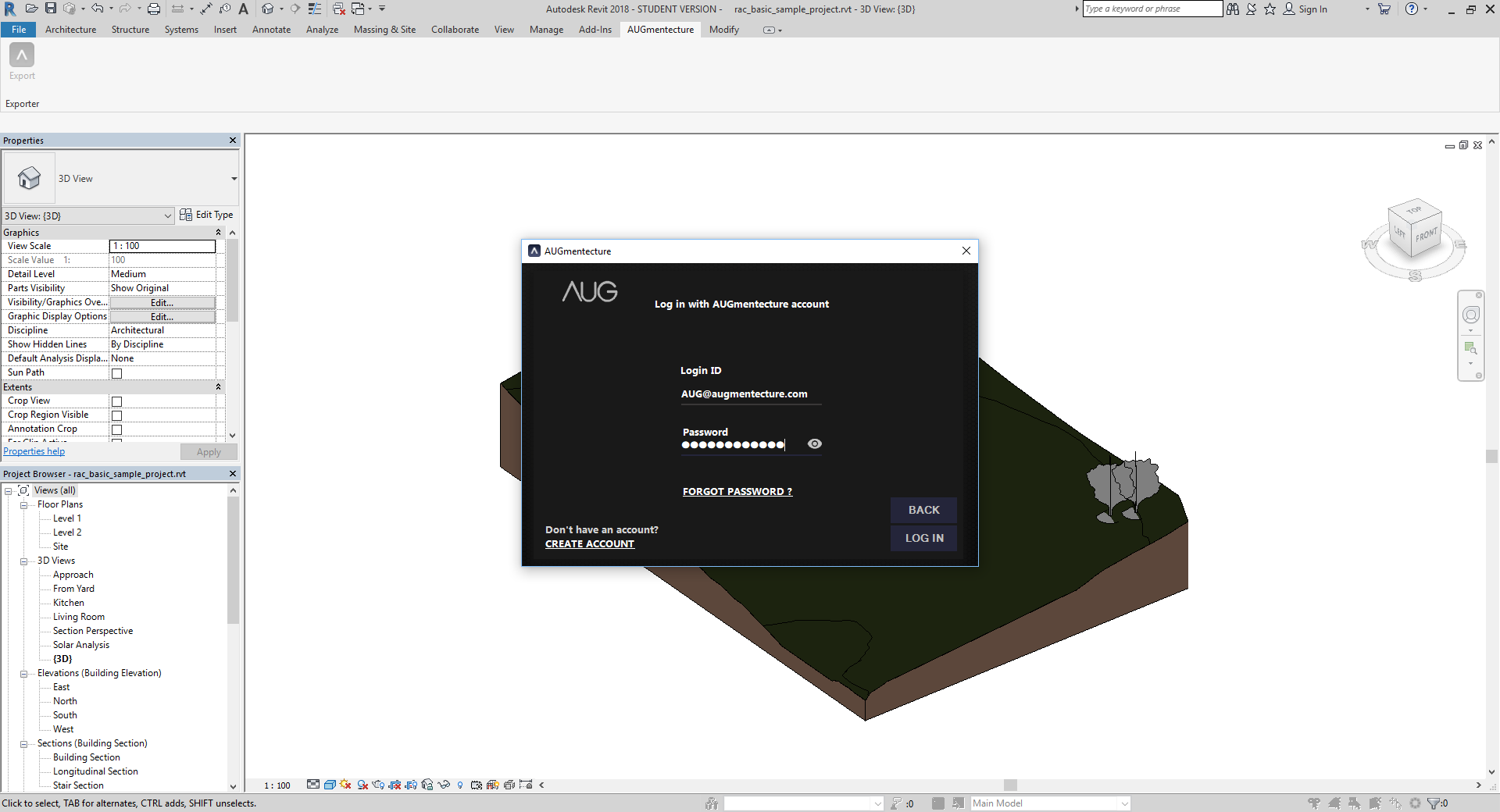Viewport: 1500px width, 812px height.
Task: Switch to the Annotate ribbon tab
Action: click(x=271, y=30)
